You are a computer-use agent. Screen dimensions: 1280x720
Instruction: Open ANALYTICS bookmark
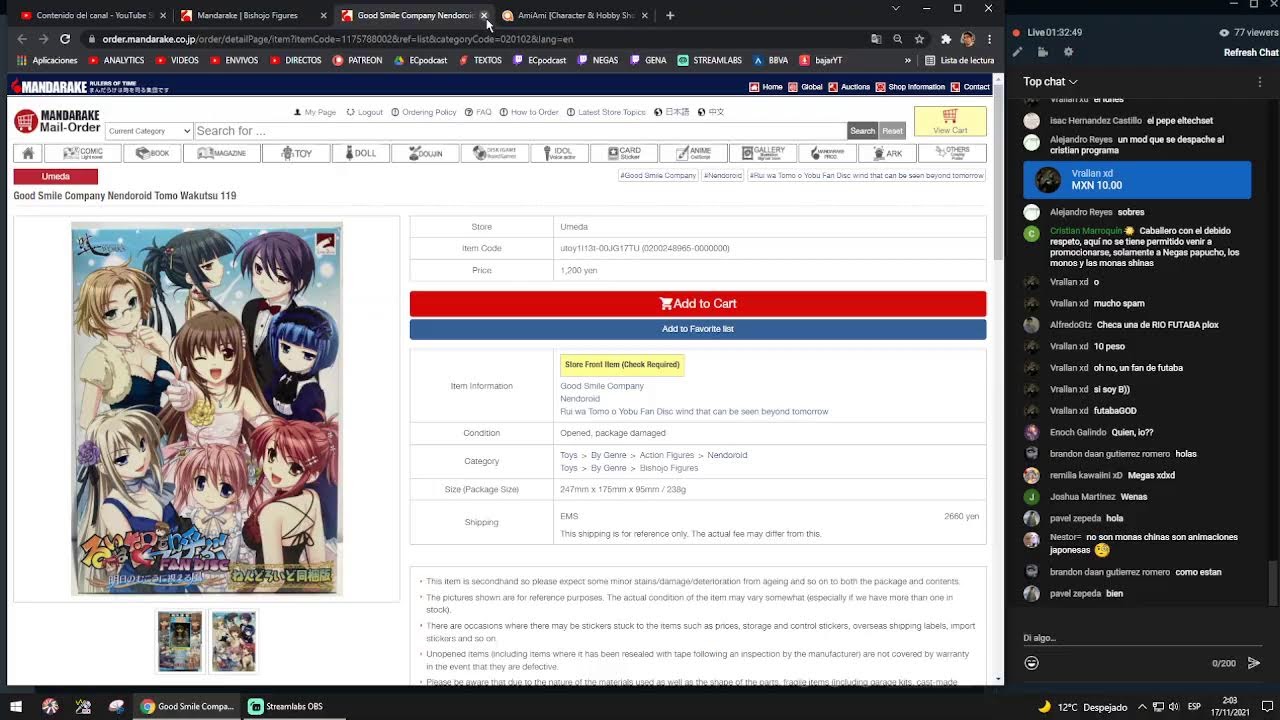tap(116, 60)
